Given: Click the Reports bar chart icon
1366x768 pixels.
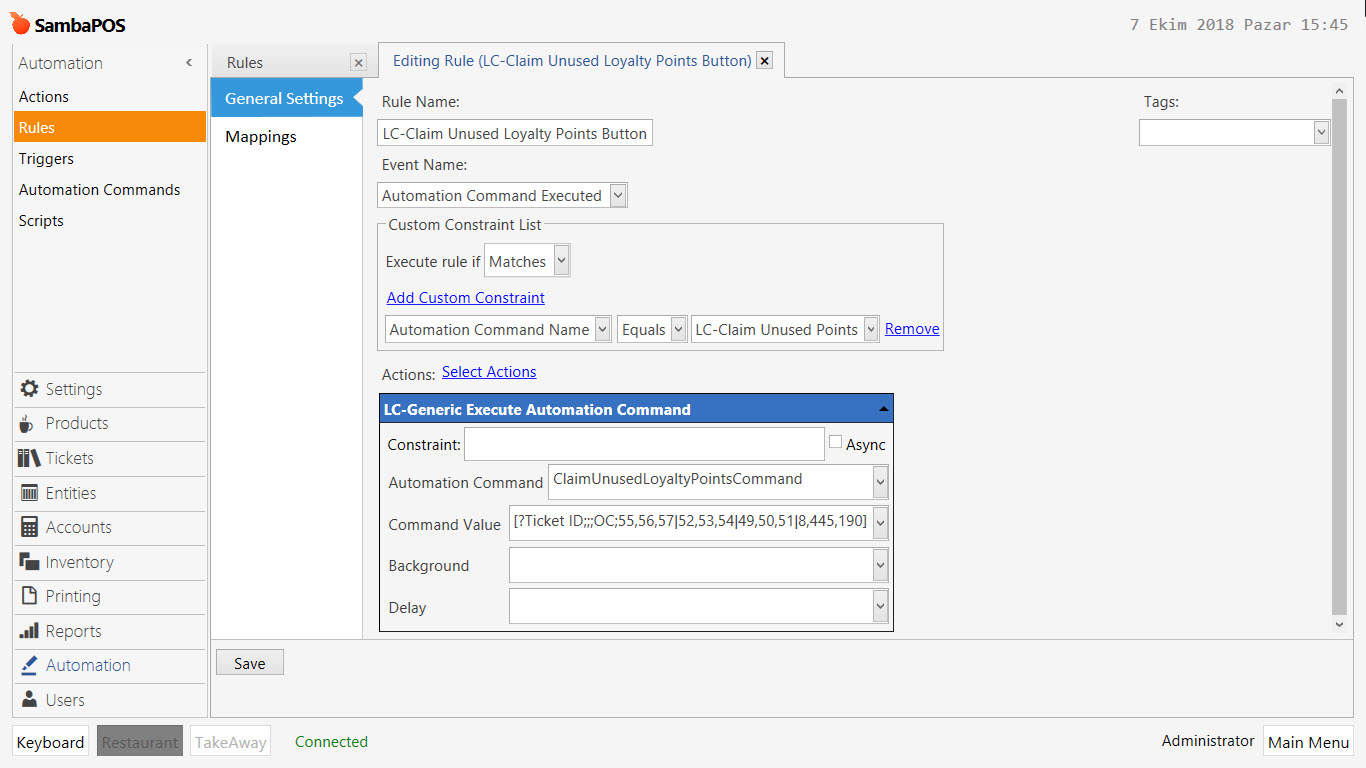Looking at the screenshot, I should (29, 631).
